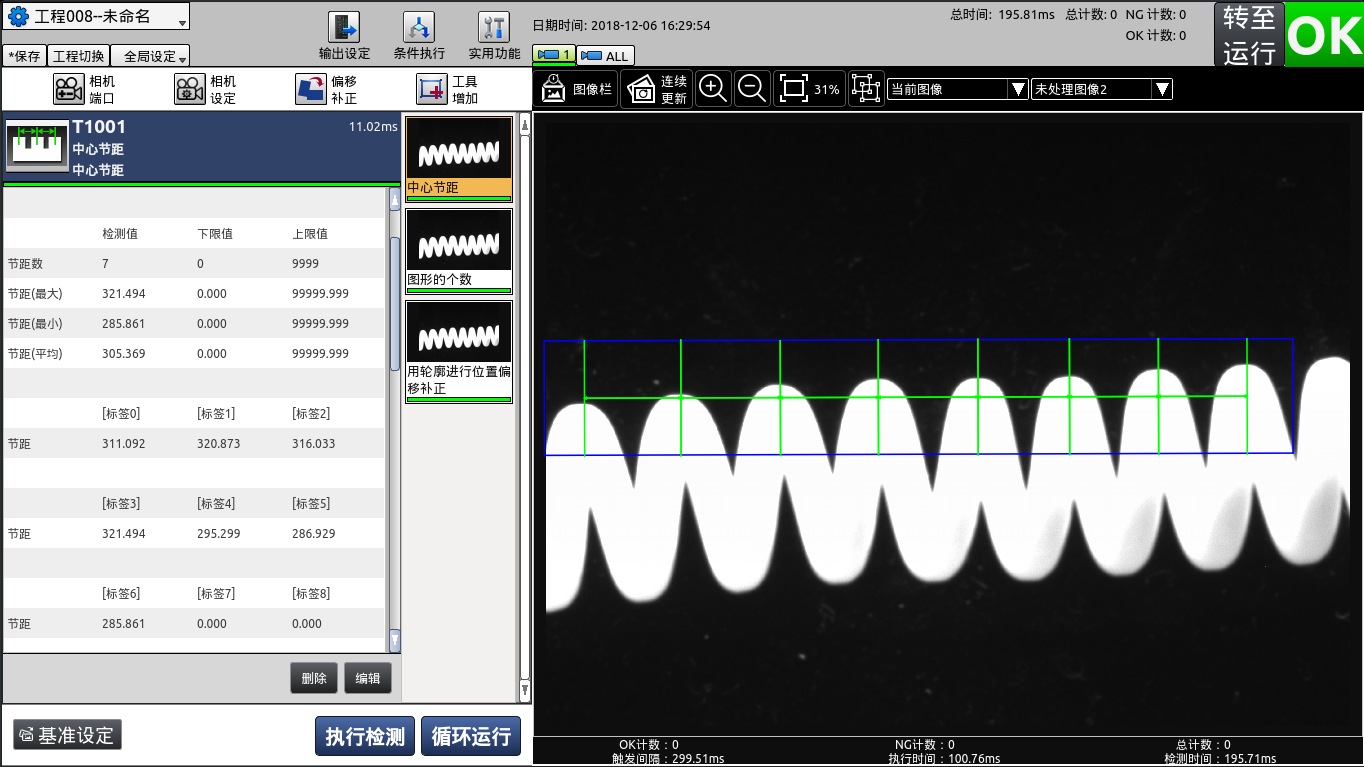Viewport: 1364px width, 767px height.
Task: Click the [标签5] pitch value 286.929
Action: [x=314, y=534]
